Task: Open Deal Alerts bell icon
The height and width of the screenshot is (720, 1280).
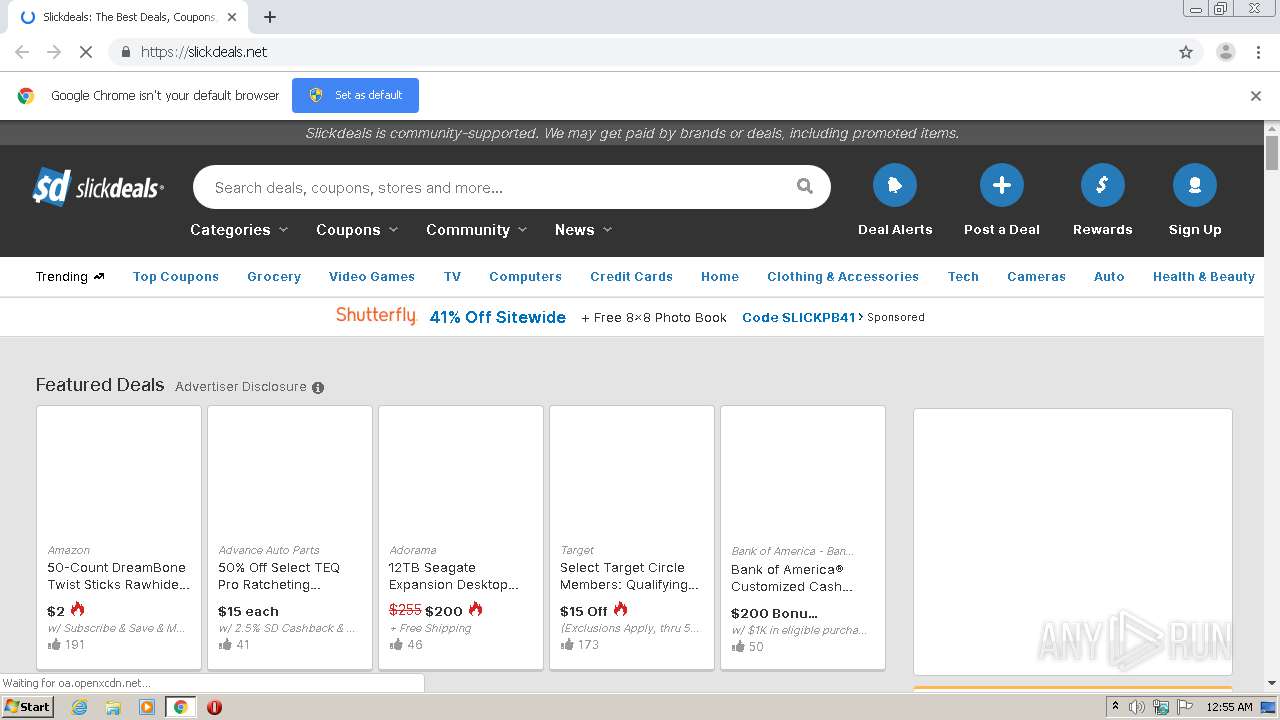Action: (x=895, y=185)
